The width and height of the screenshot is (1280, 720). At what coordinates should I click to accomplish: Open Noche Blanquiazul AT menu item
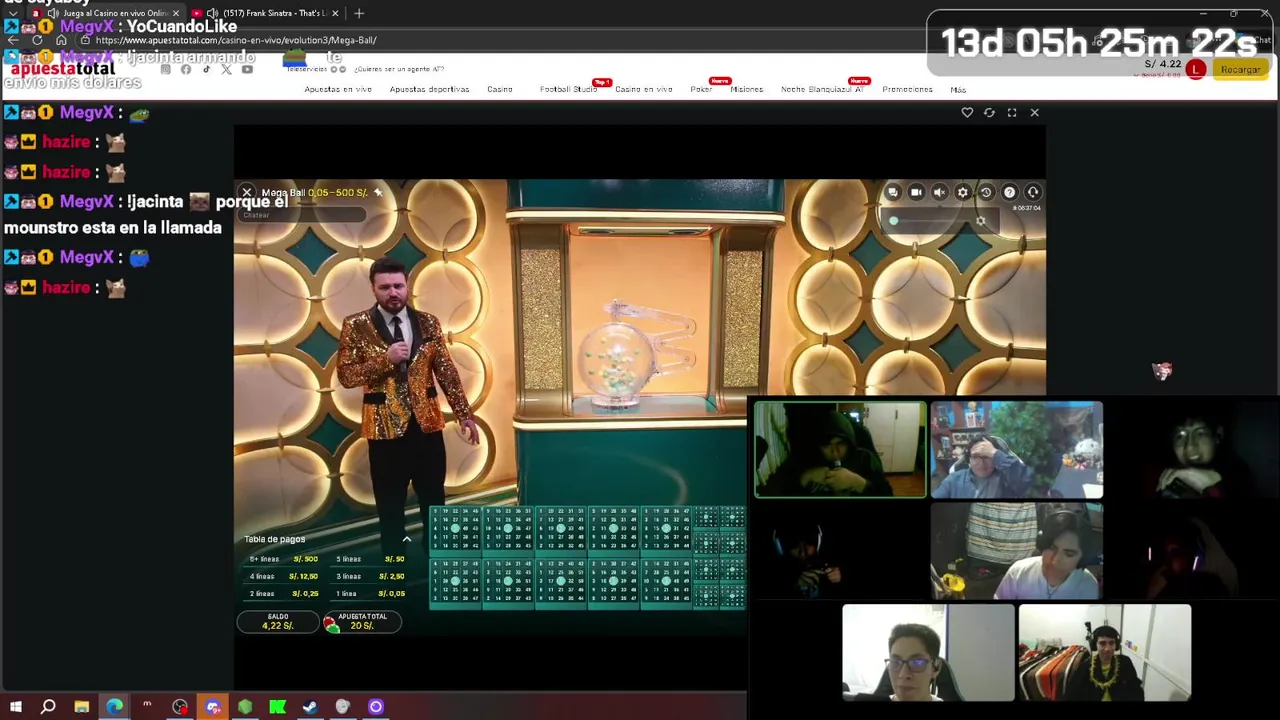[x=822, y=90]
